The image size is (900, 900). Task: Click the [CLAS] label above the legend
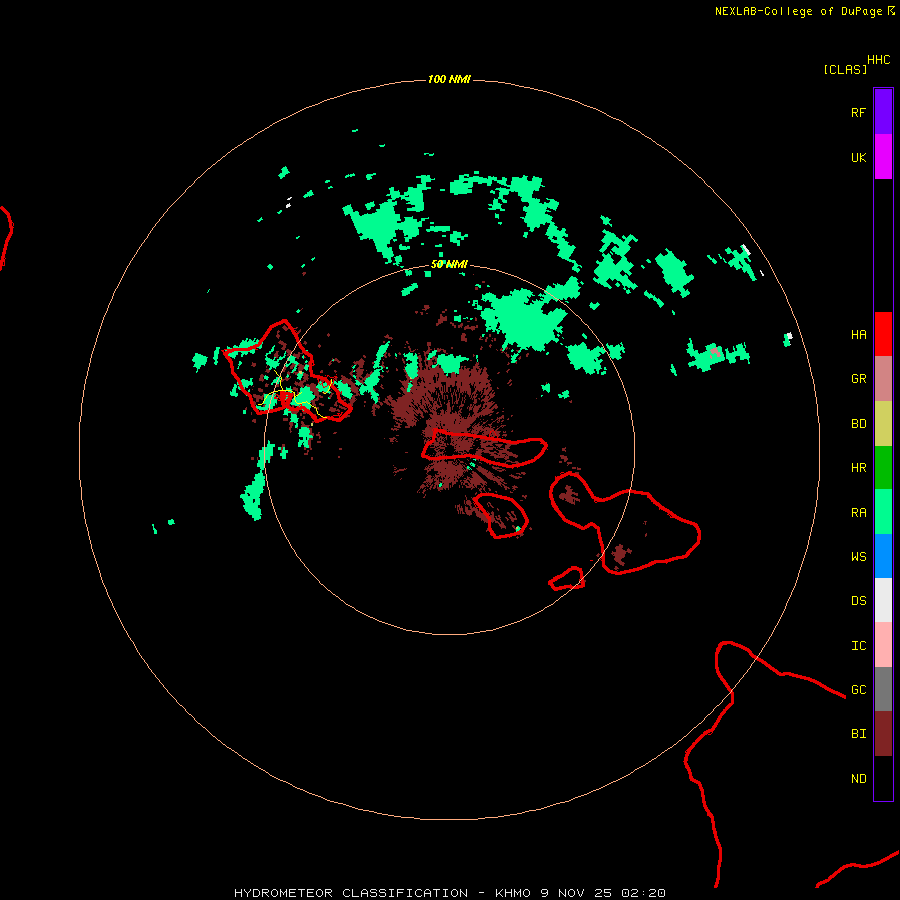[x=845, y=69]
